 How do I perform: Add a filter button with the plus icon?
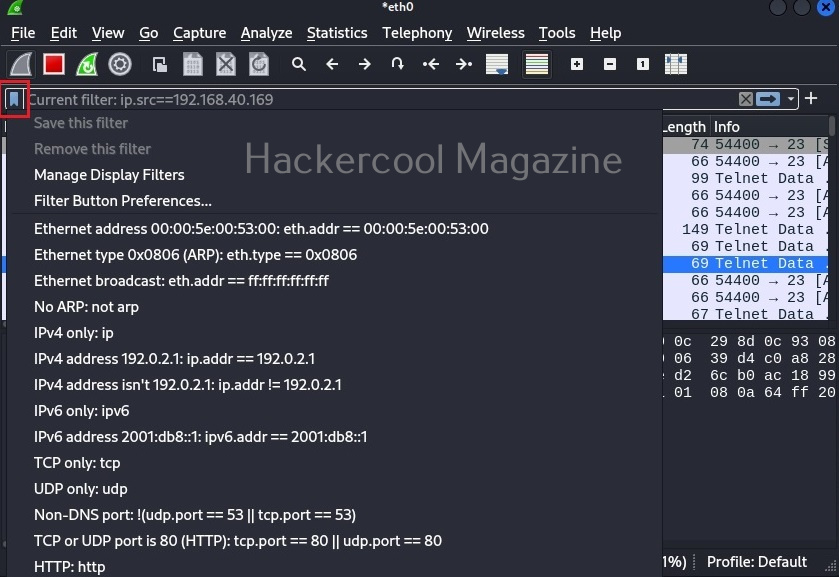click(811, 98)
